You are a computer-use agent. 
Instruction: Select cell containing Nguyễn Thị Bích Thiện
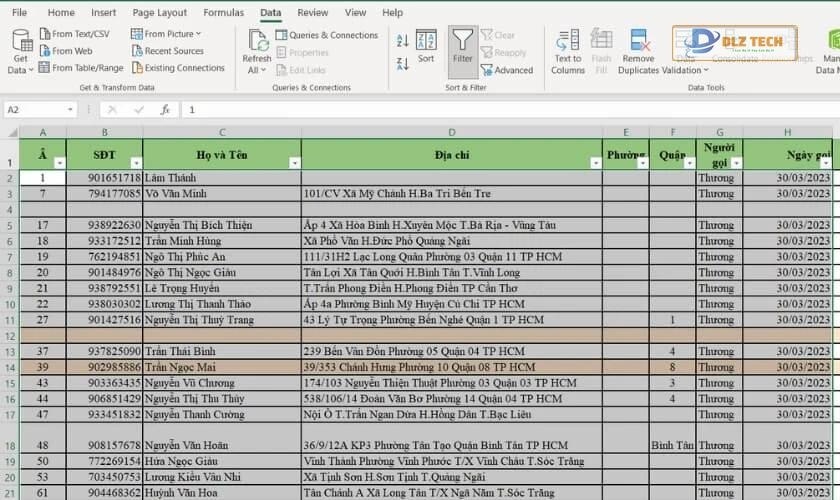tap(198, 226)
